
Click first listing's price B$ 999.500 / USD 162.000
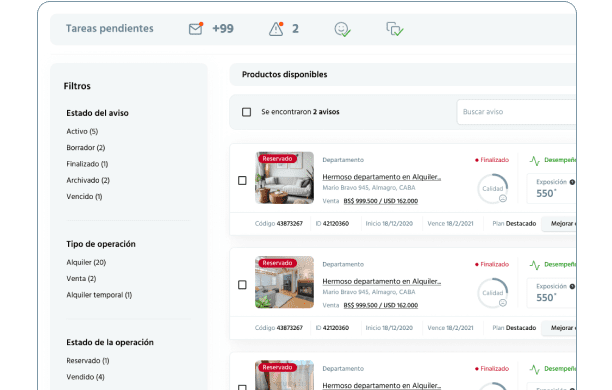pos(381,201)
